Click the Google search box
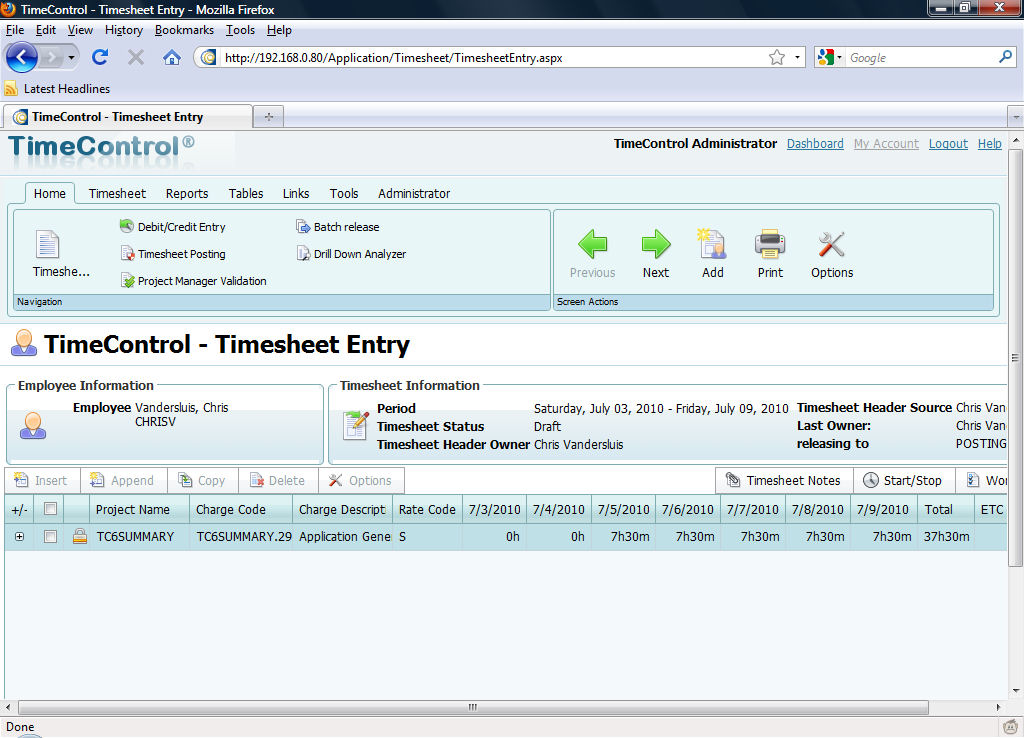 921,57
